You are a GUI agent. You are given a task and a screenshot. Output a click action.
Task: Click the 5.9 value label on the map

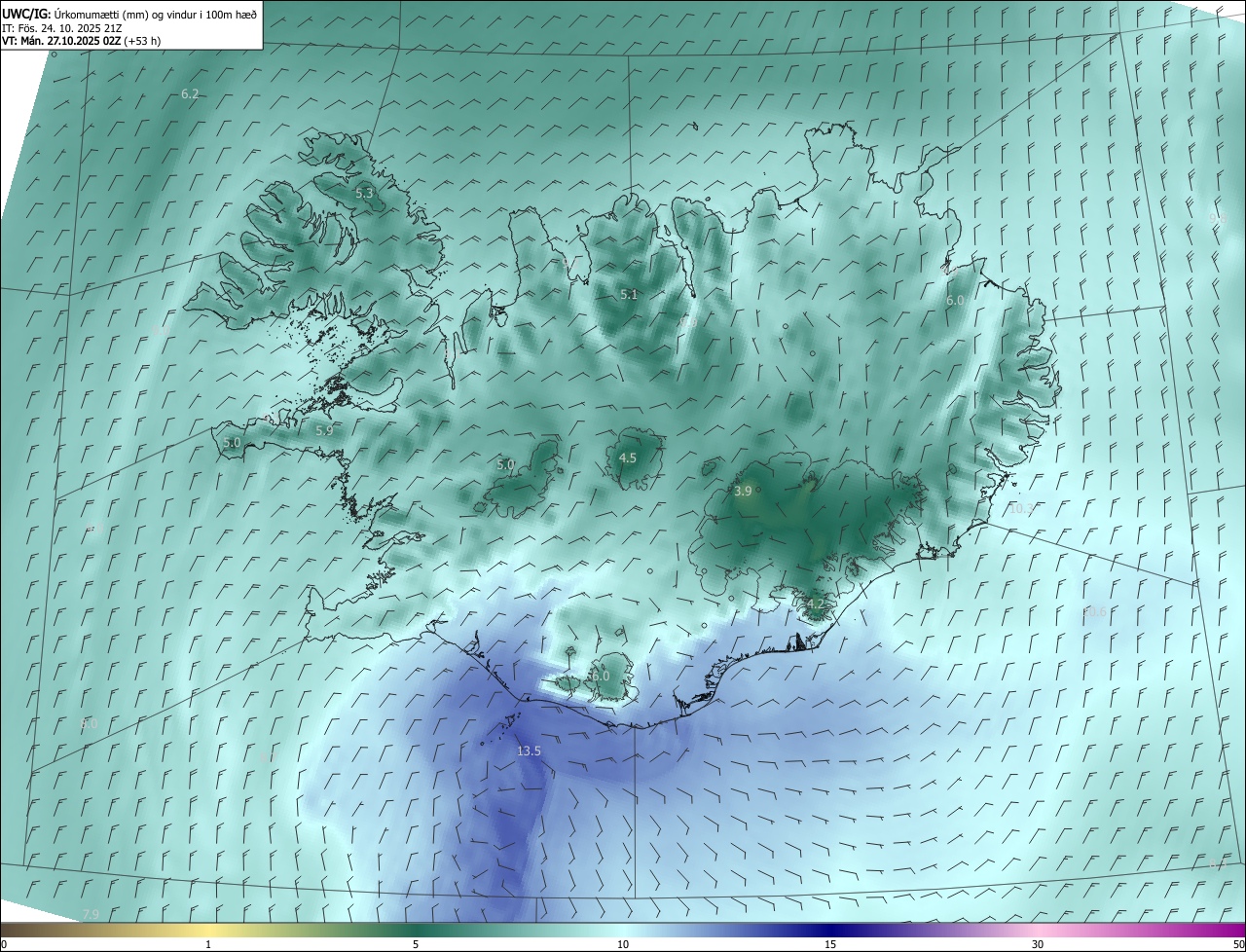[x=324, y=429]
